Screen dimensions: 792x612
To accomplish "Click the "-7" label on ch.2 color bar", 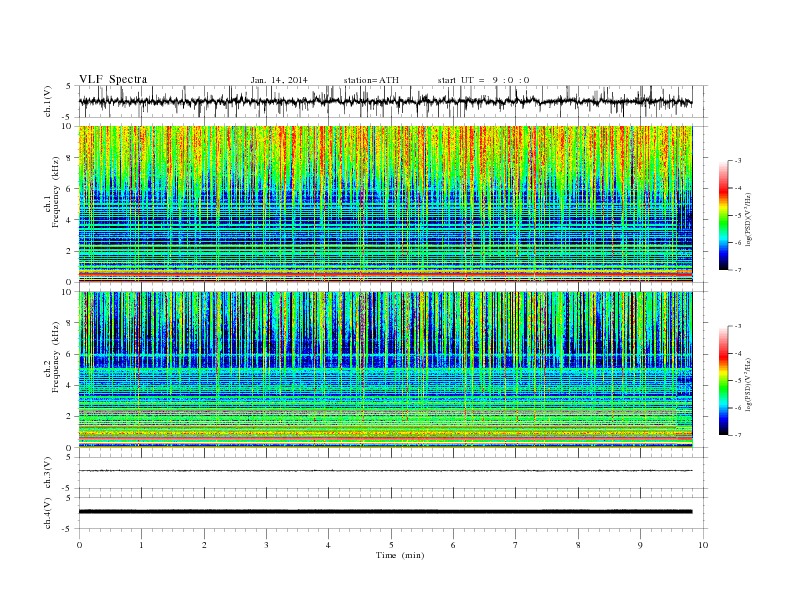I will 737,435.
